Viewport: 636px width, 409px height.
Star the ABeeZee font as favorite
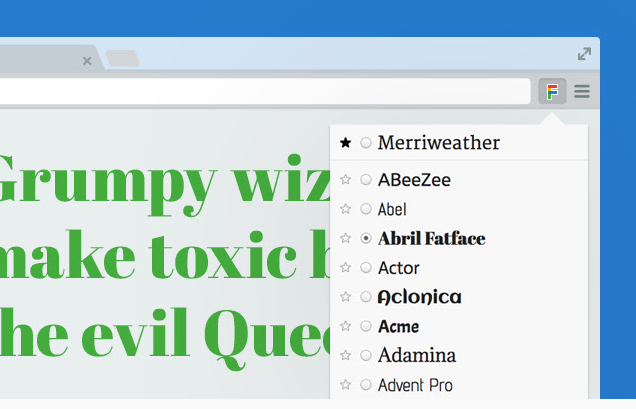[x=346, y=180]
